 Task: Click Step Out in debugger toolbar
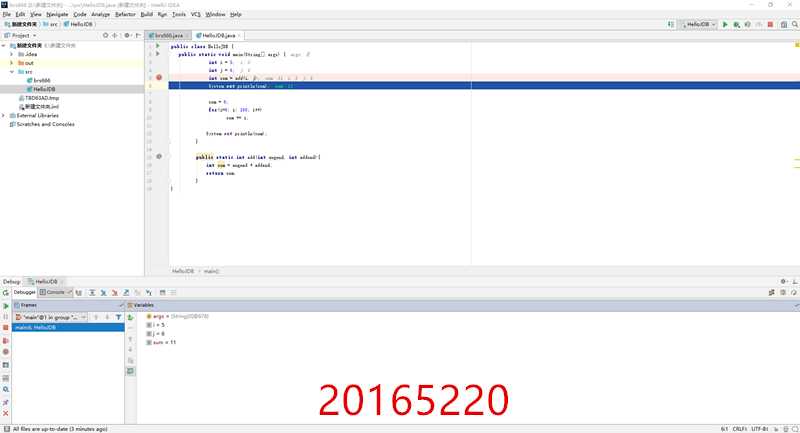[126, 293]
